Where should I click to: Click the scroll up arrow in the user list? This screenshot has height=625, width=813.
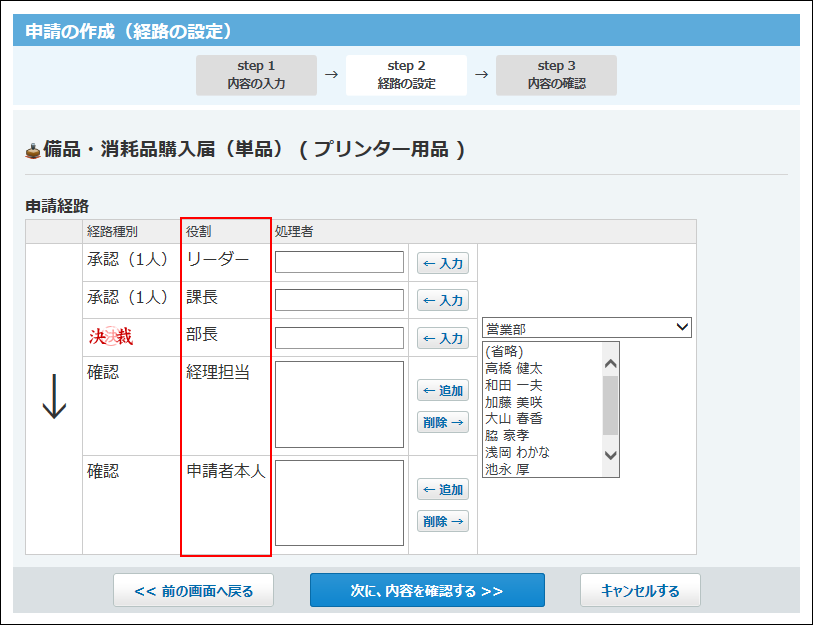pos(611,364)
